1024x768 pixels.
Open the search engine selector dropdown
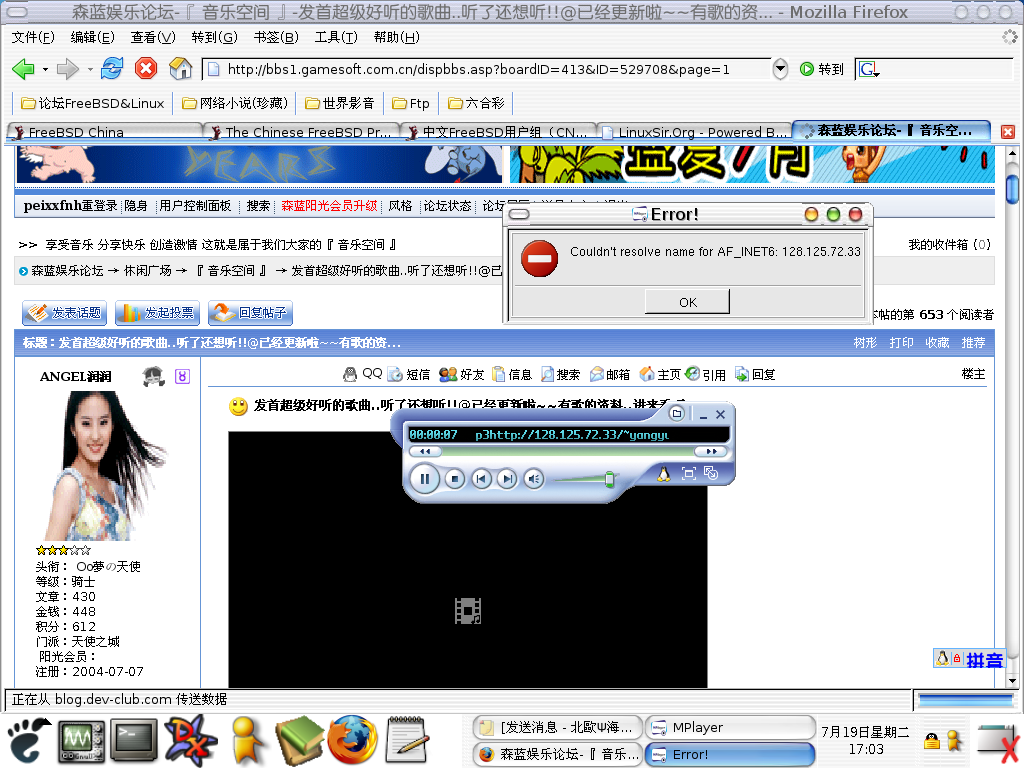869,69
